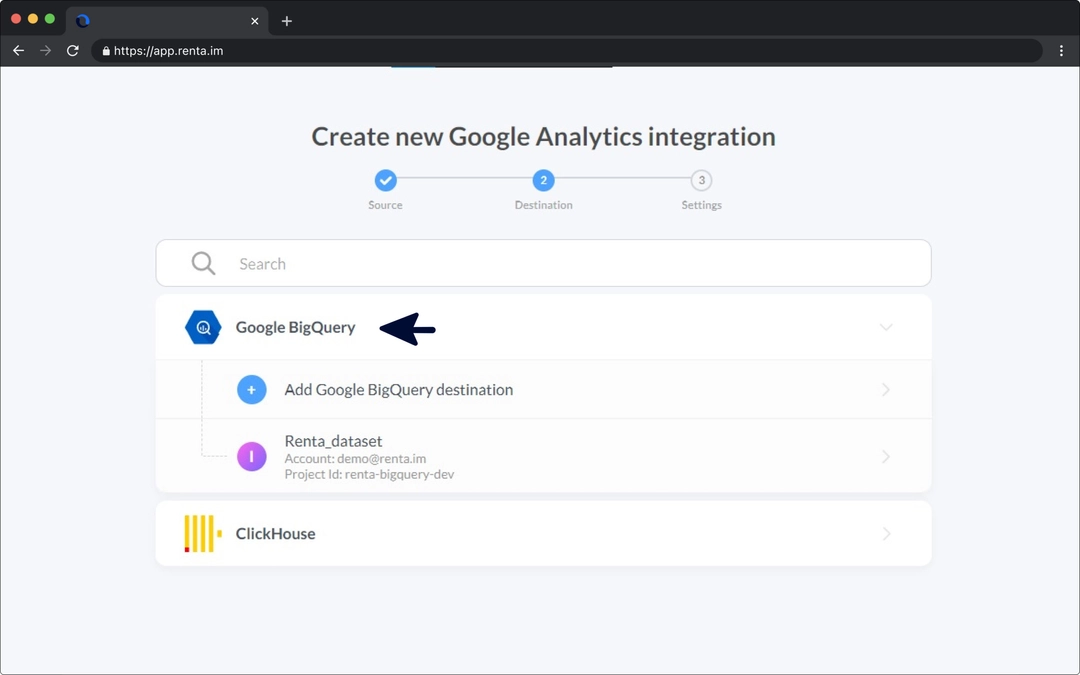Click the magnifying glass search icon
Image resolution: width=1080 pixels, height=675 pixels.
click(203, 263)
